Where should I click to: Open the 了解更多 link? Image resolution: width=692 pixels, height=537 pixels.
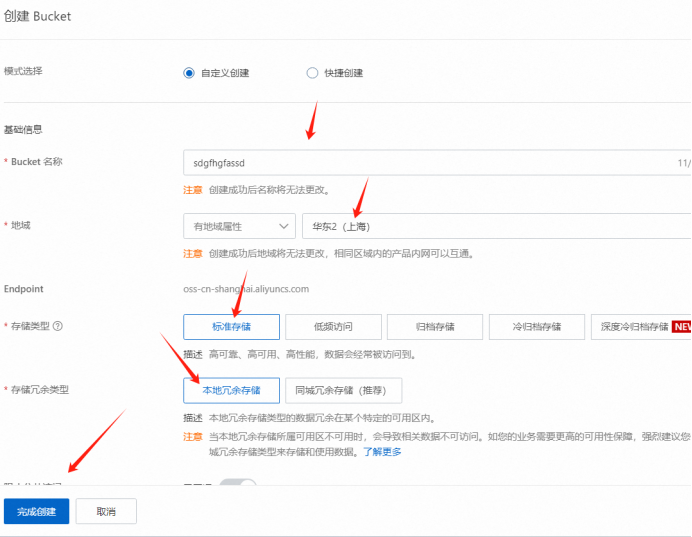[x=381, y=451]
